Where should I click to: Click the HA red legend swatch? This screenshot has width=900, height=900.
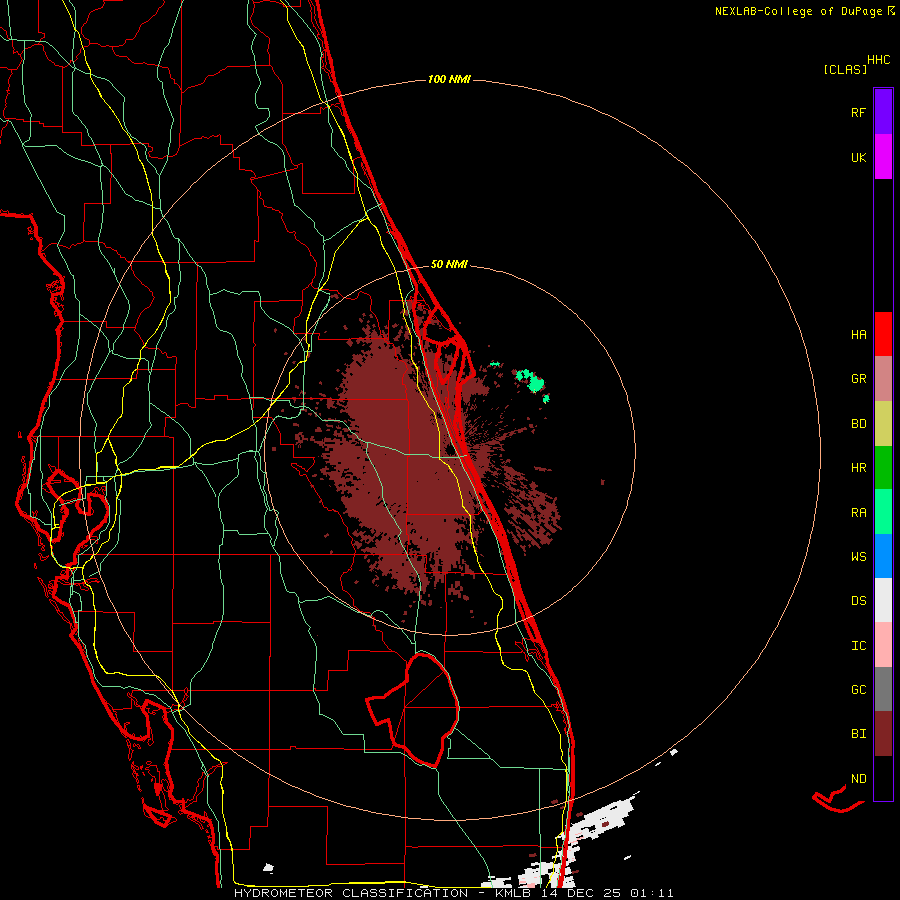coord(883,334)
